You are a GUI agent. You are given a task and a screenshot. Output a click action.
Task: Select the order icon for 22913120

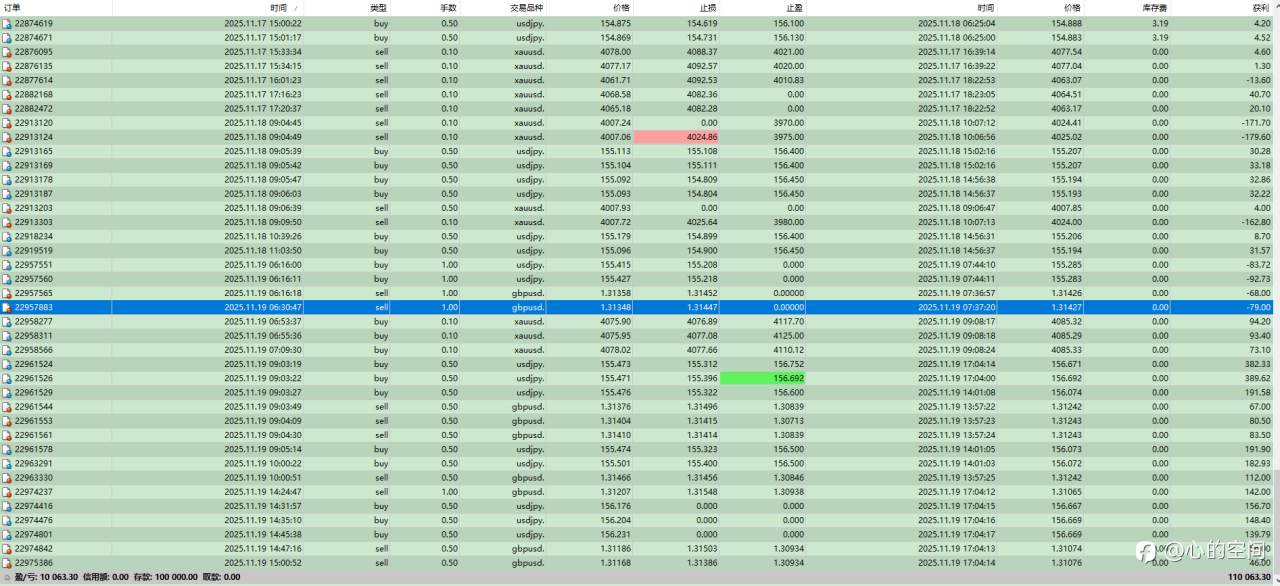(x=7, y=123)
